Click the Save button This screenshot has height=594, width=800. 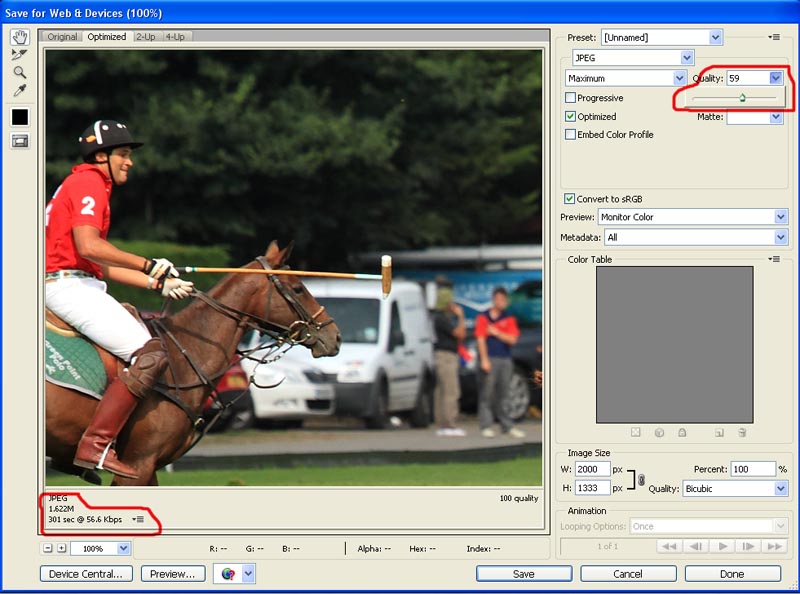click(524, 574)
